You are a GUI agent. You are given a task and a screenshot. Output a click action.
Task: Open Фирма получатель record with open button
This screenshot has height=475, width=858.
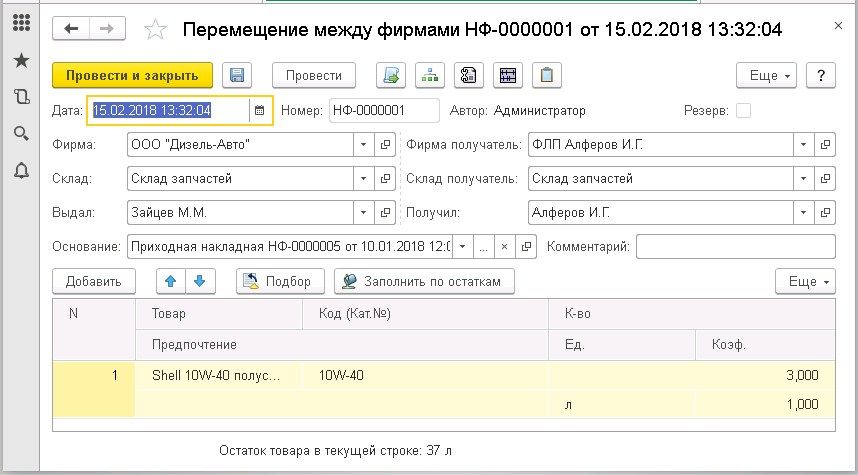[825, 145]
